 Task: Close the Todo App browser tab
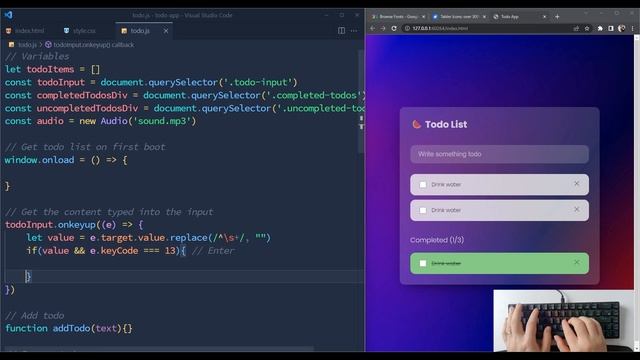point(544,17)
